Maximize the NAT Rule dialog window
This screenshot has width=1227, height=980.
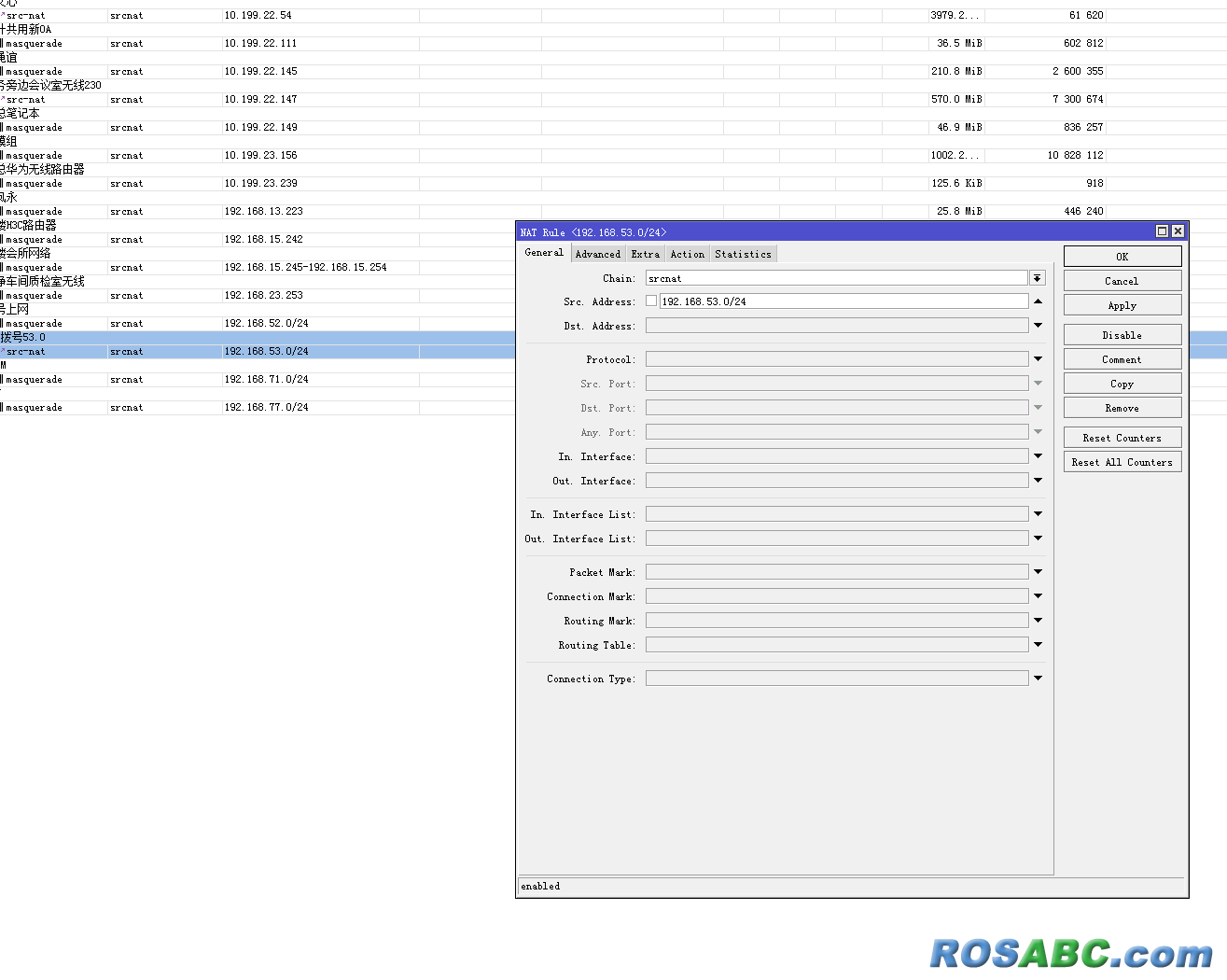(1162, 231)
